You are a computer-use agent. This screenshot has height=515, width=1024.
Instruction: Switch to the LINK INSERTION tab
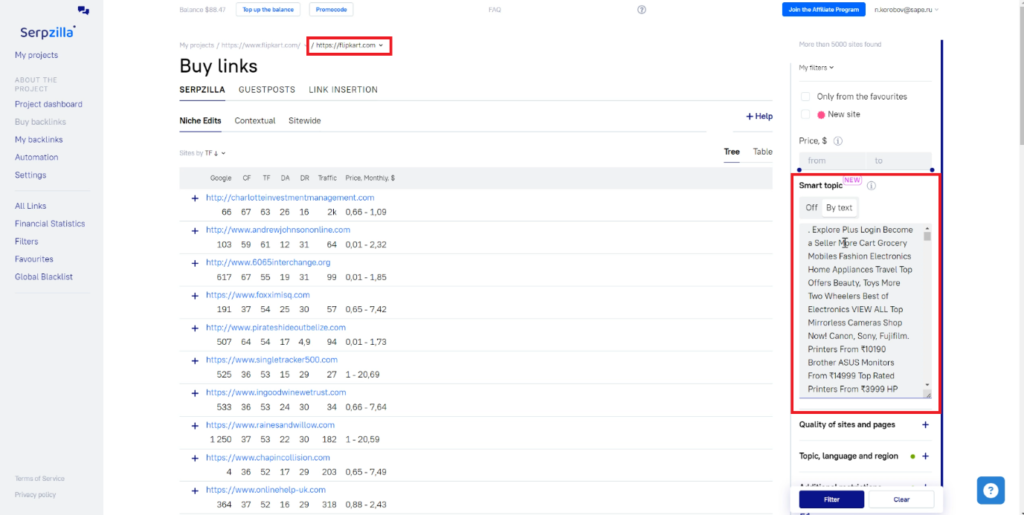[343, 90]
